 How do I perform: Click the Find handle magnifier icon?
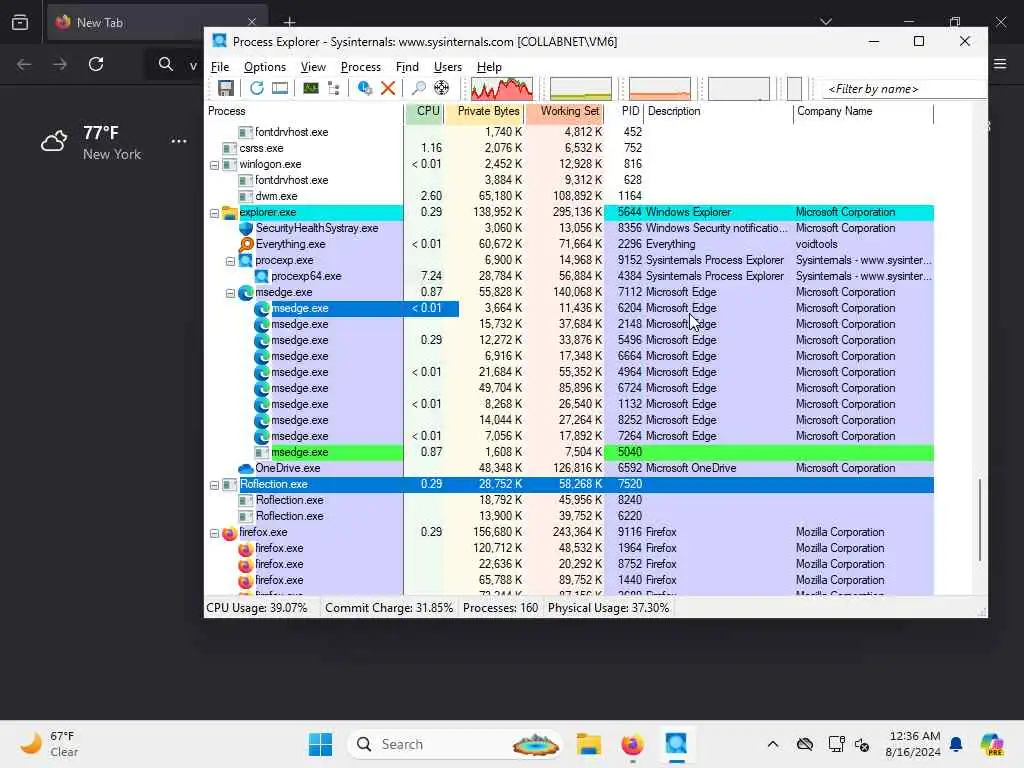[x=419, y=88]
